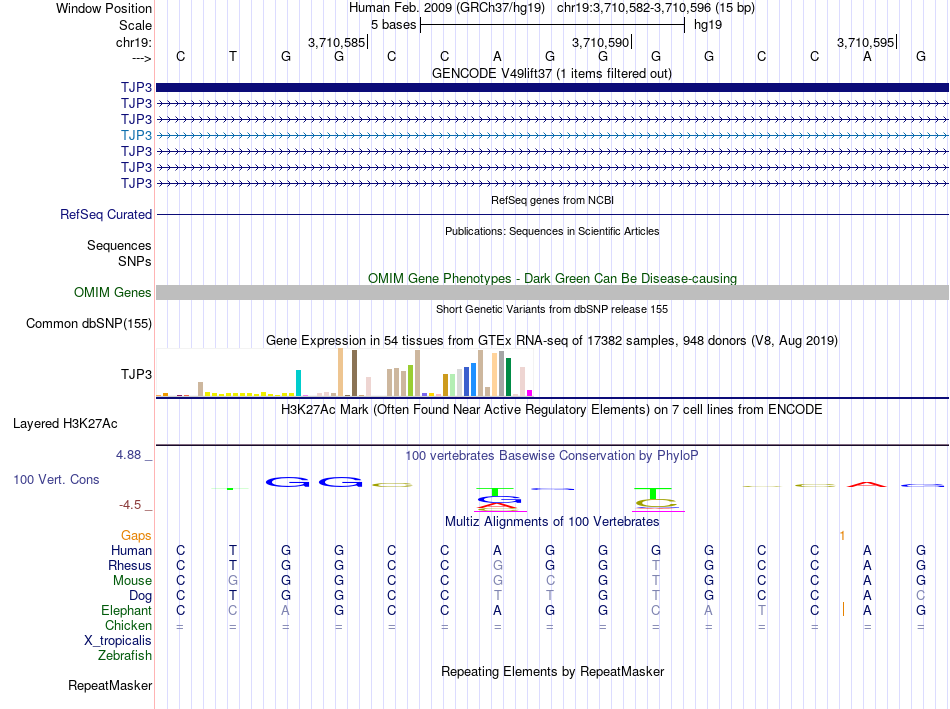Open the RefSeq genes from NCBI title

pyautogui.click(x=552, y=200)
